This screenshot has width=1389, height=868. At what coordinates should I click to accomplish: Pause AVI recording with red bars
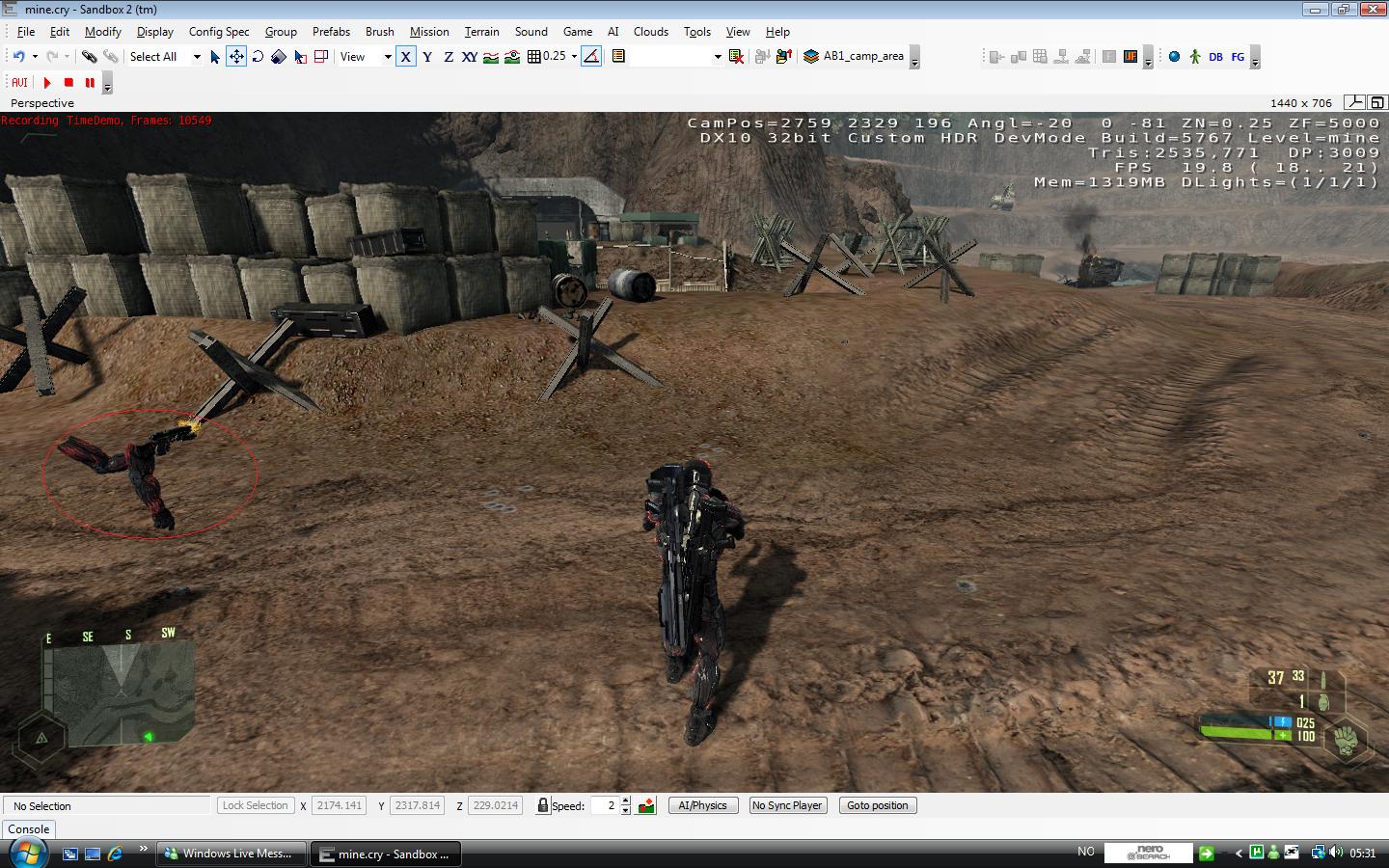(x=90, y=82)
